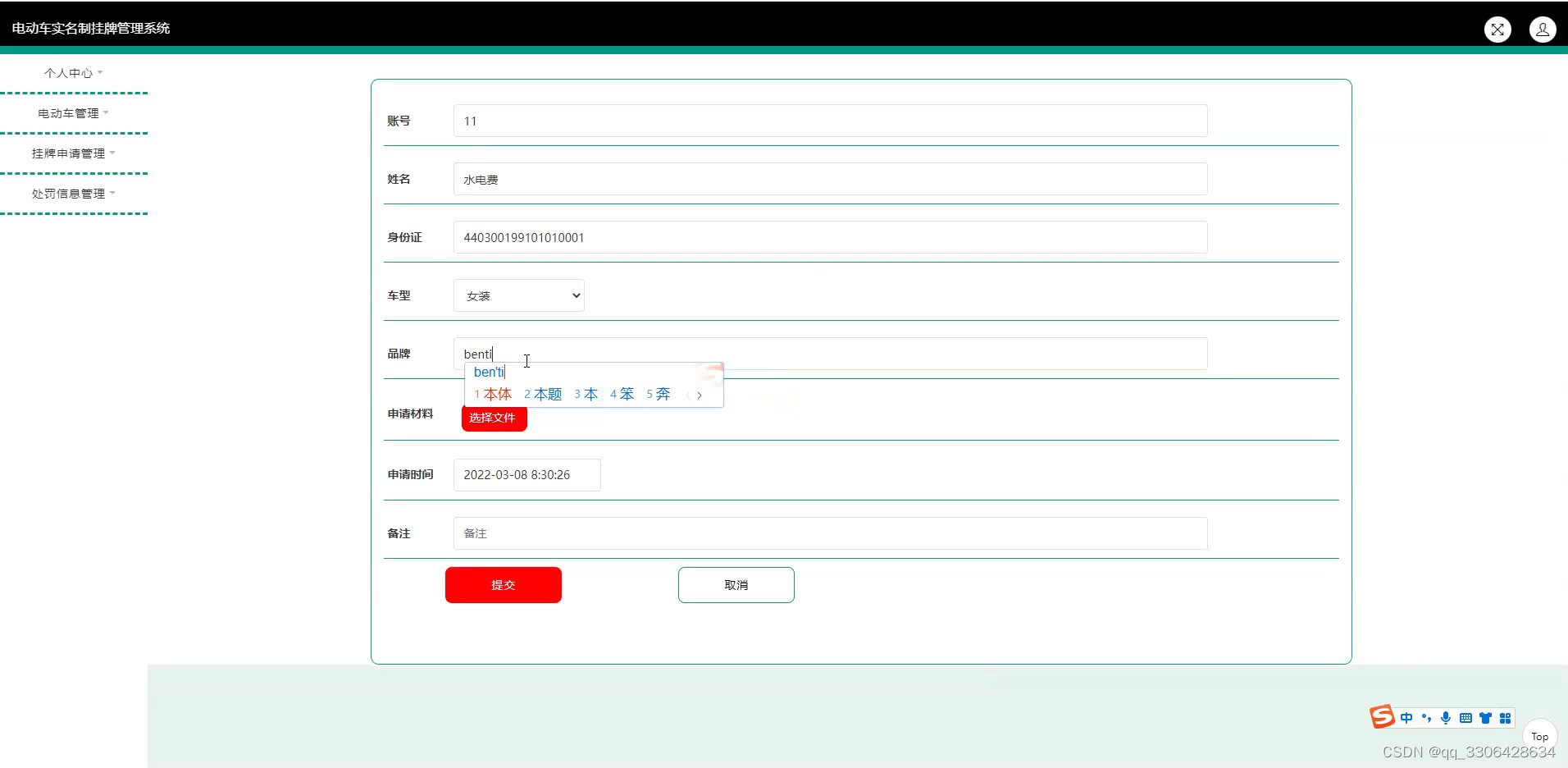Click the Sogou input method logo
Image resolution: width=1568 pixels, height=768 pixels.
(x=1382, y=716)
